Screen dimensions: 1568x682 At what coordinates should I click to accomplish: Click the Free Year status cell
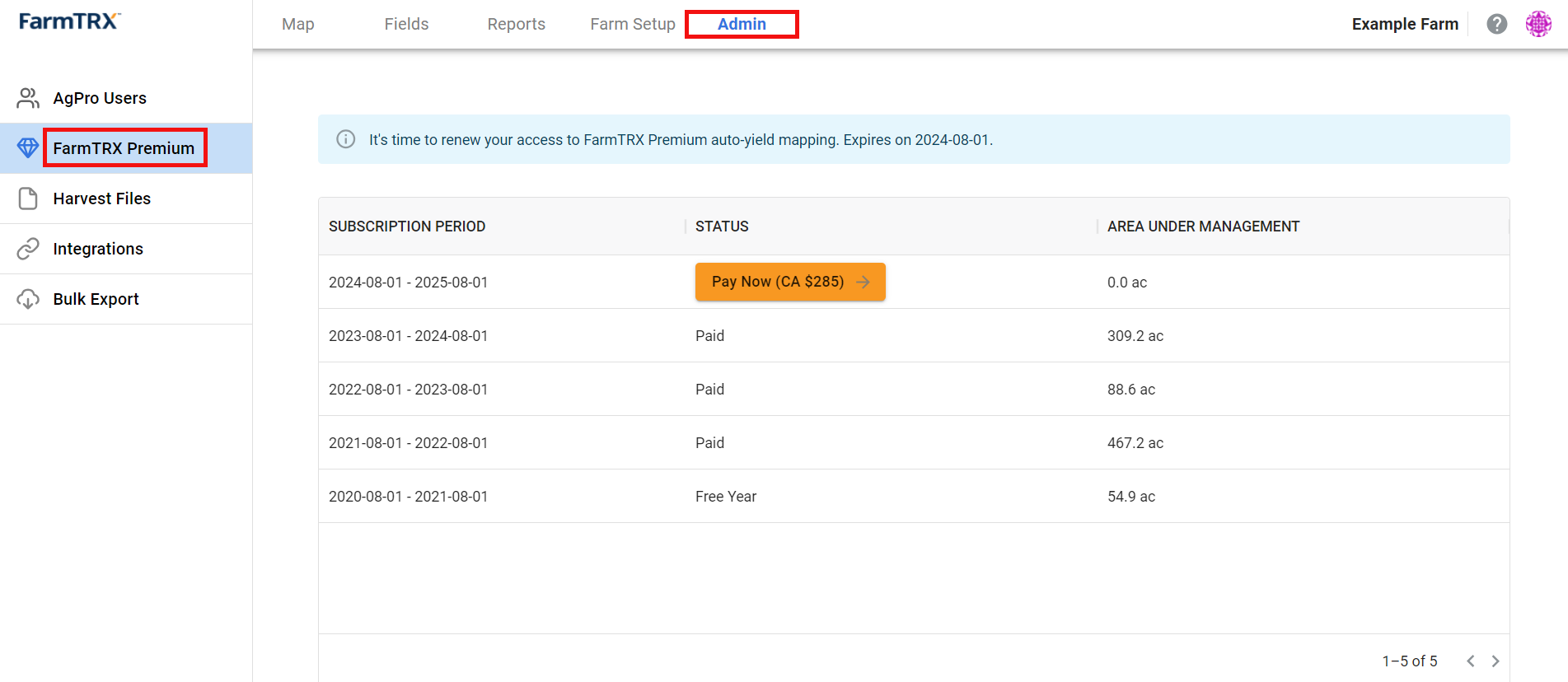(x=725, y=496)
